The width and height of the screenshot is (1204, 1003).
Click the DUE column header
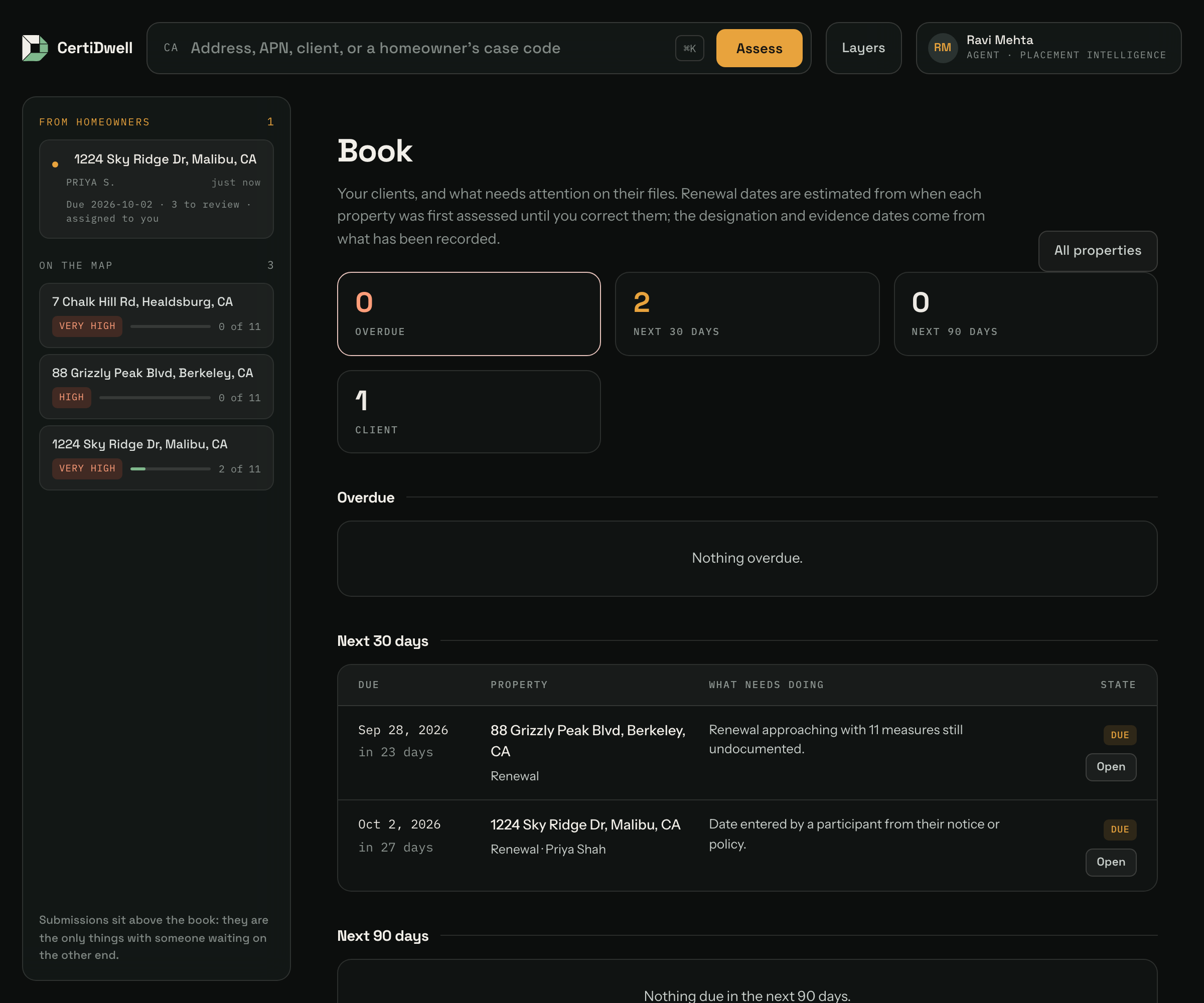coord(369,685)
